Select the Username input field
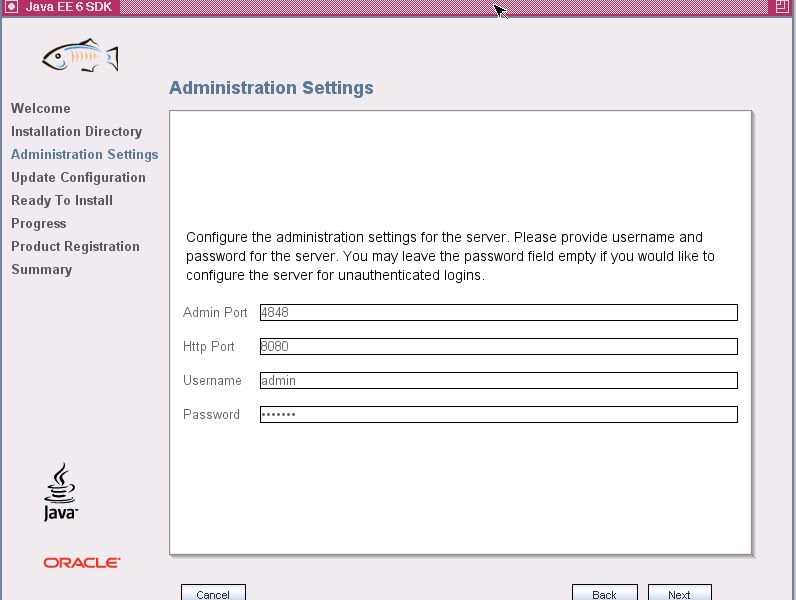The image size is (796, 600). 499,380
